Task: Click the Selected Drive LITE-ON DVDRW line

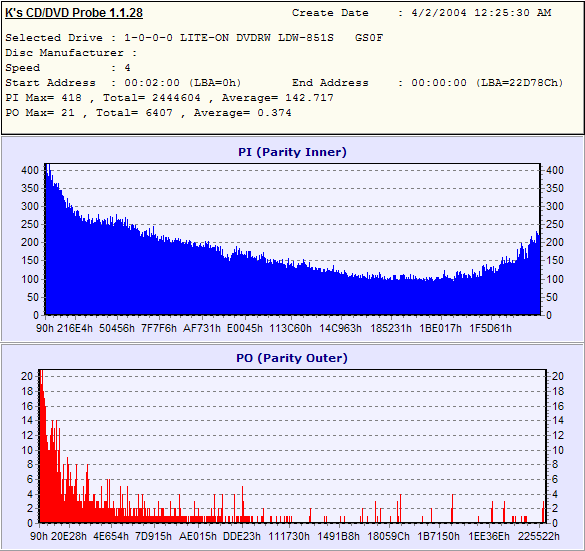Action: point(194,38)
